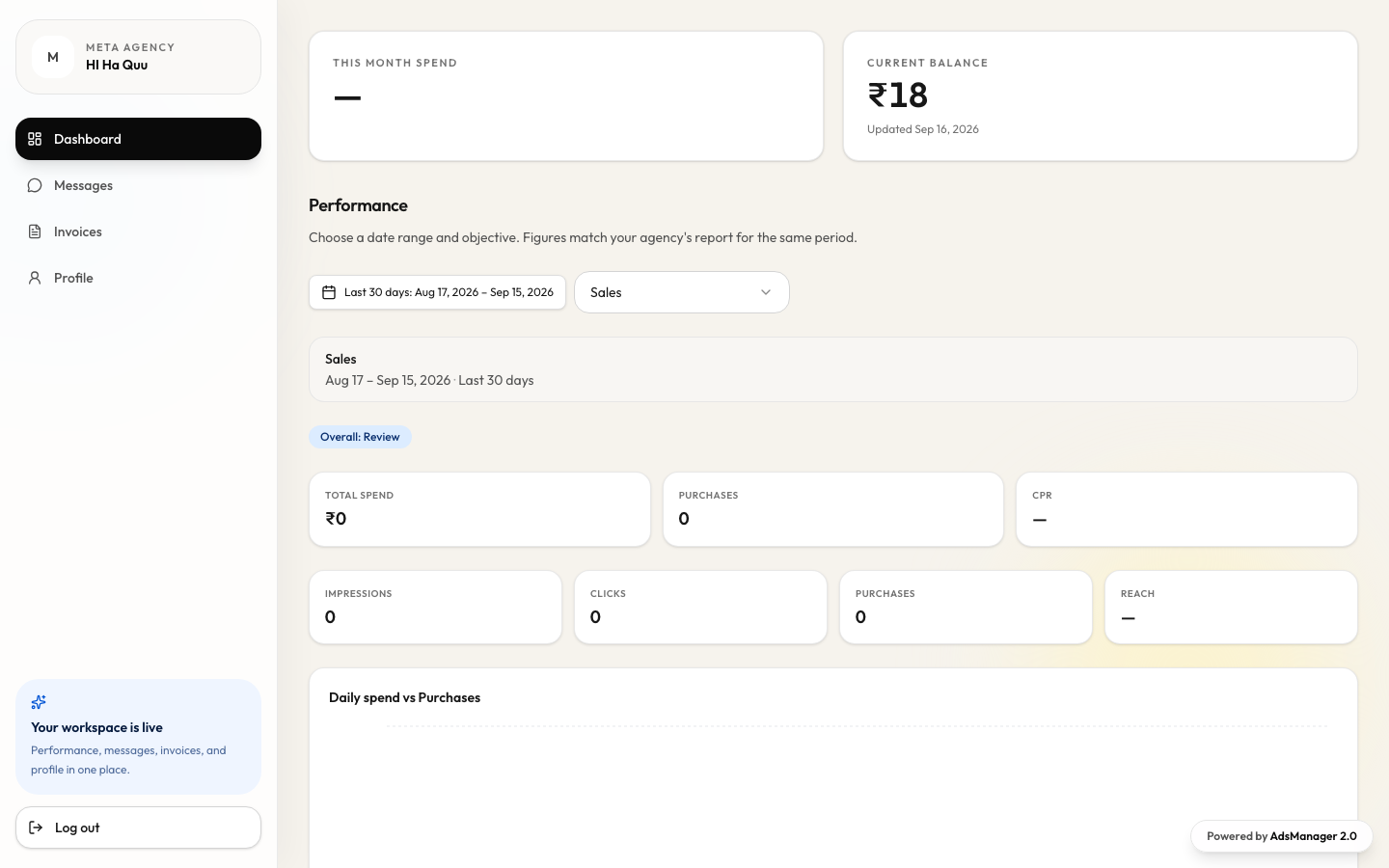Open the Dashboard page

click(x=138, y=139)
